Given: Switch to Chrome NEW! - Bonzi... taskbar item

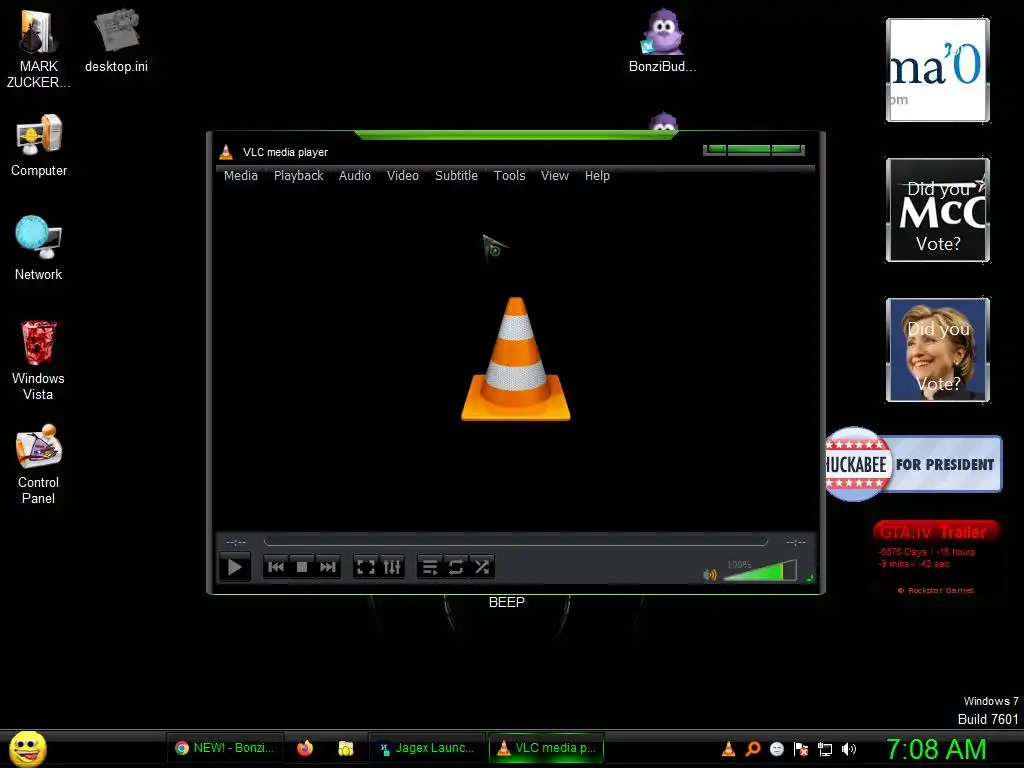Looking at the screenshot, I should (225, 748).
